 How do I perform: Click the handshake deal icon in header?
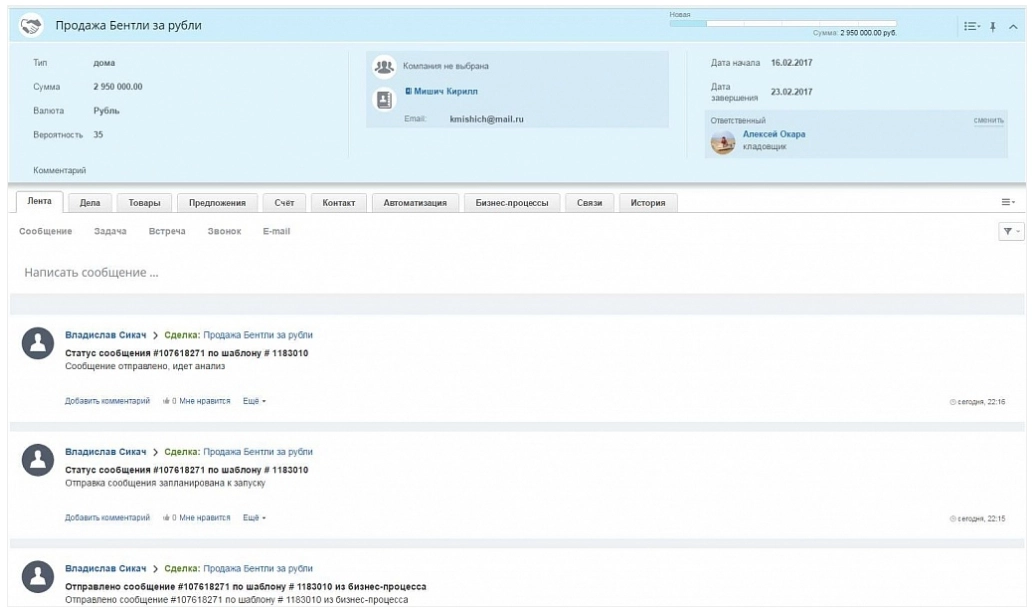click(x=32, y=25)
